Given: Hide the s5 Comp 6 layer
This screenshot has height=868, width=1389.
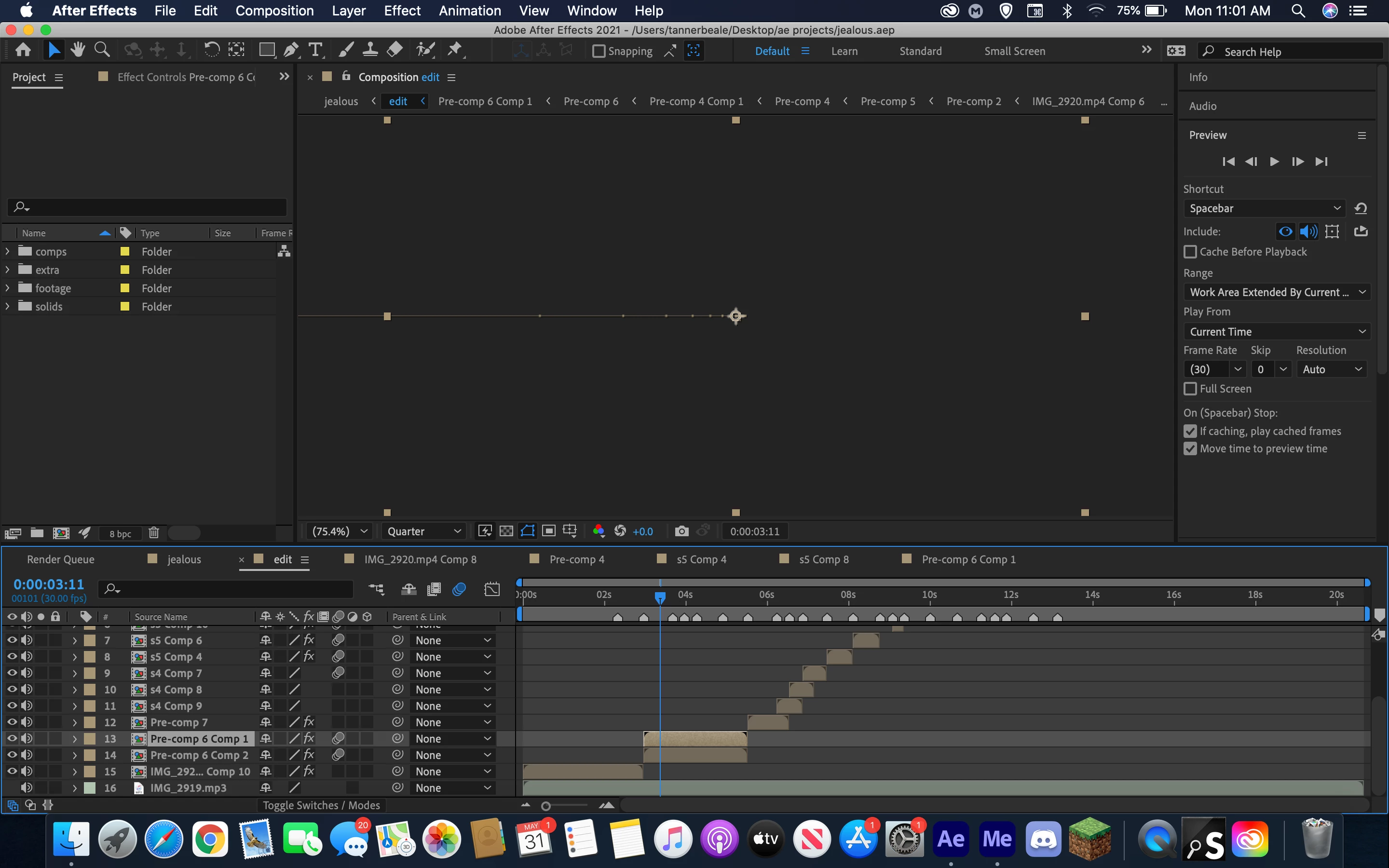Looking at the screenshot, I should pos(12,639).
